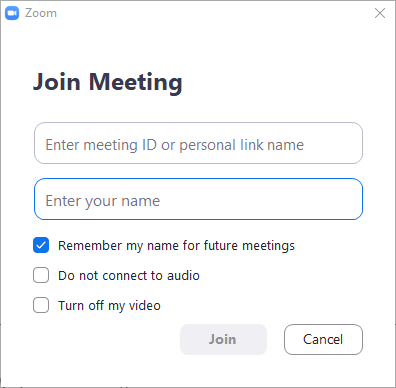Uncheck Remember my name for future meetings

click(41, 245)
